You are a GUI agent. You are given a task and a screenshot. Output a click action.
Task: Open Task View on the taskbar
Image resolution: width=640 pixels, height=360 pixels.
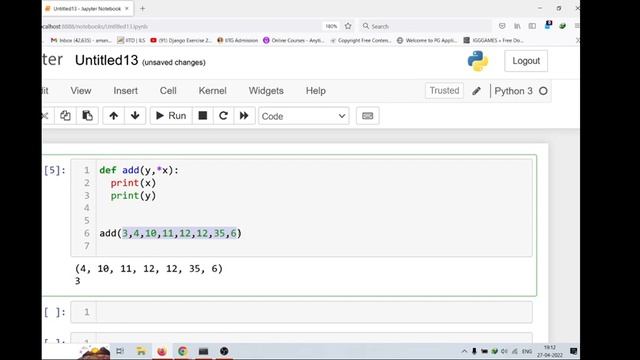(120, 351)
